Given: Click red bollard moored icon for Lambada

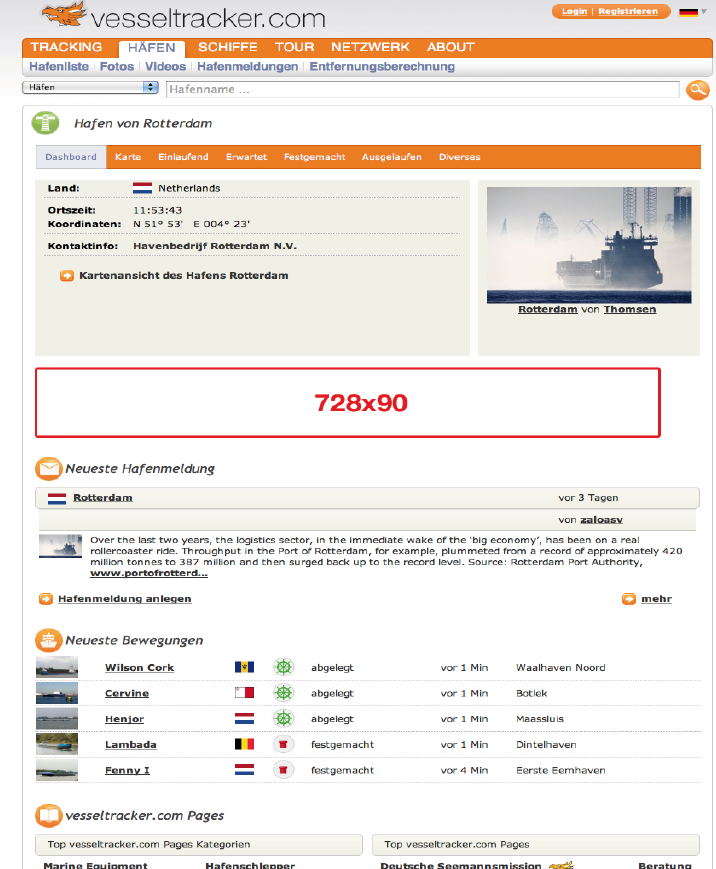Looking at the screenshot, I should (283, 744).
